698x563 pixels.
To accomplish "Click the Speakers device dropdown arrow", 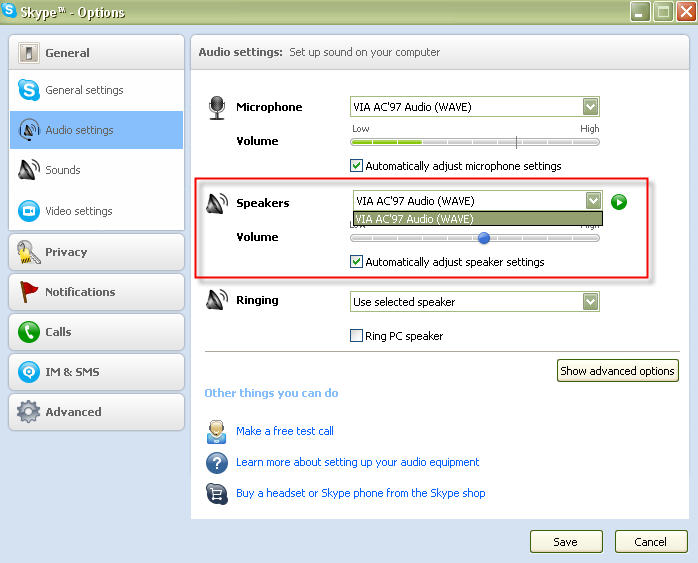I will pyautogui.click(x=593, y=201).
